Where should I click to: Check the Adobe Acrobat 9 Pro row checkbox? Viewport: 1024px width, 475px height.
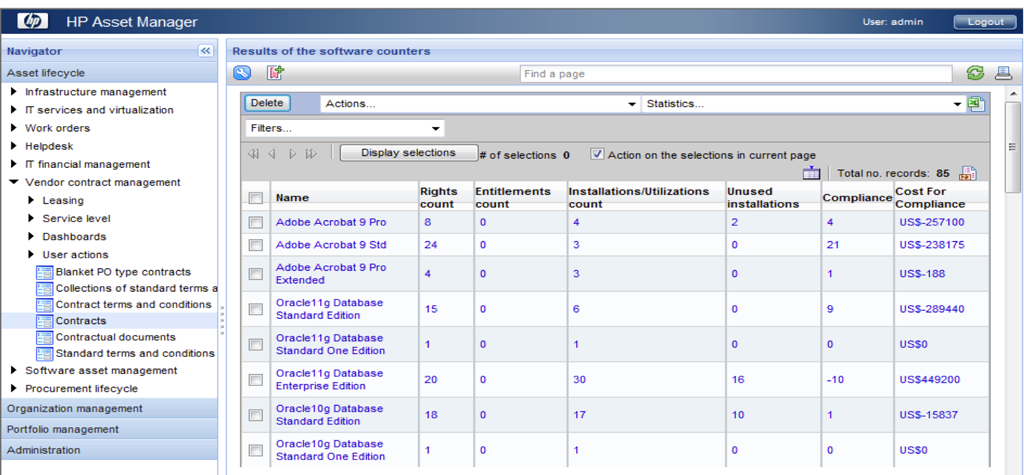pos(255,223)
